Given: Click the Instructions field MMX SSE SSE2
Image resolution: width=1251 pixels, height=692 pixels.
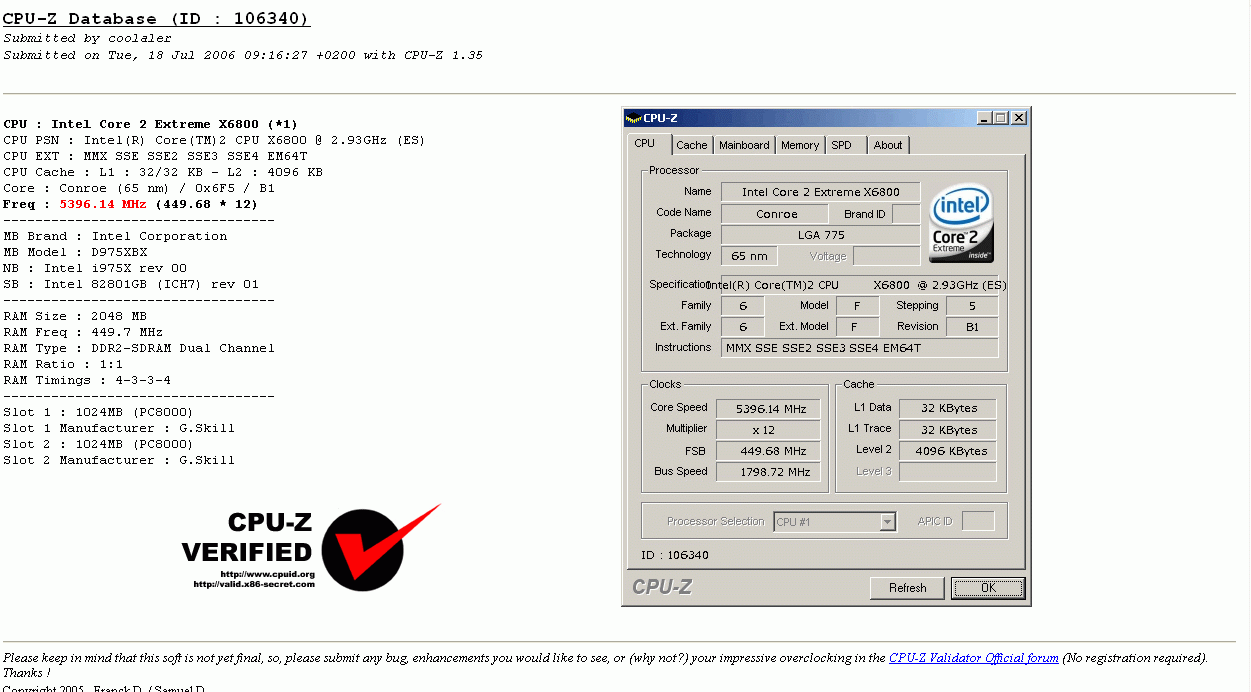Looking at the screenshot, I should 860,348.
